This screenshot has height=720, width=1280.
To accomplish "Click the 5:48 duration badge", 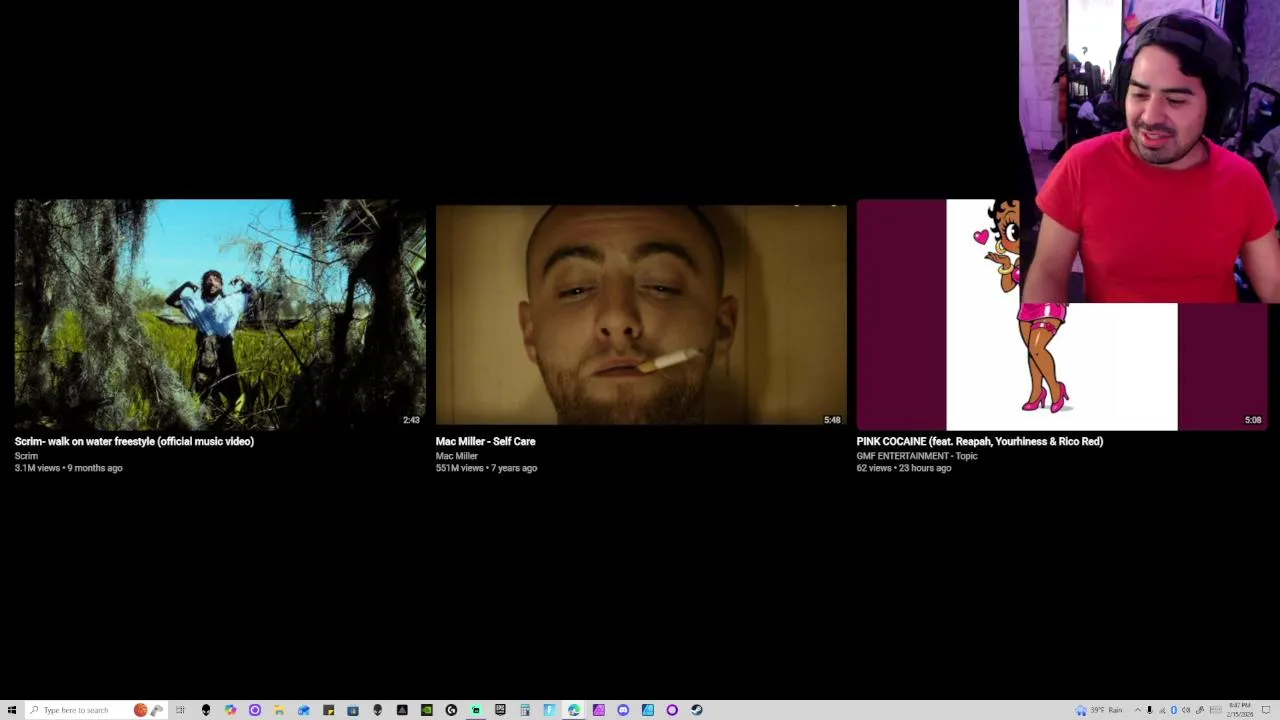I will [832, 420].
